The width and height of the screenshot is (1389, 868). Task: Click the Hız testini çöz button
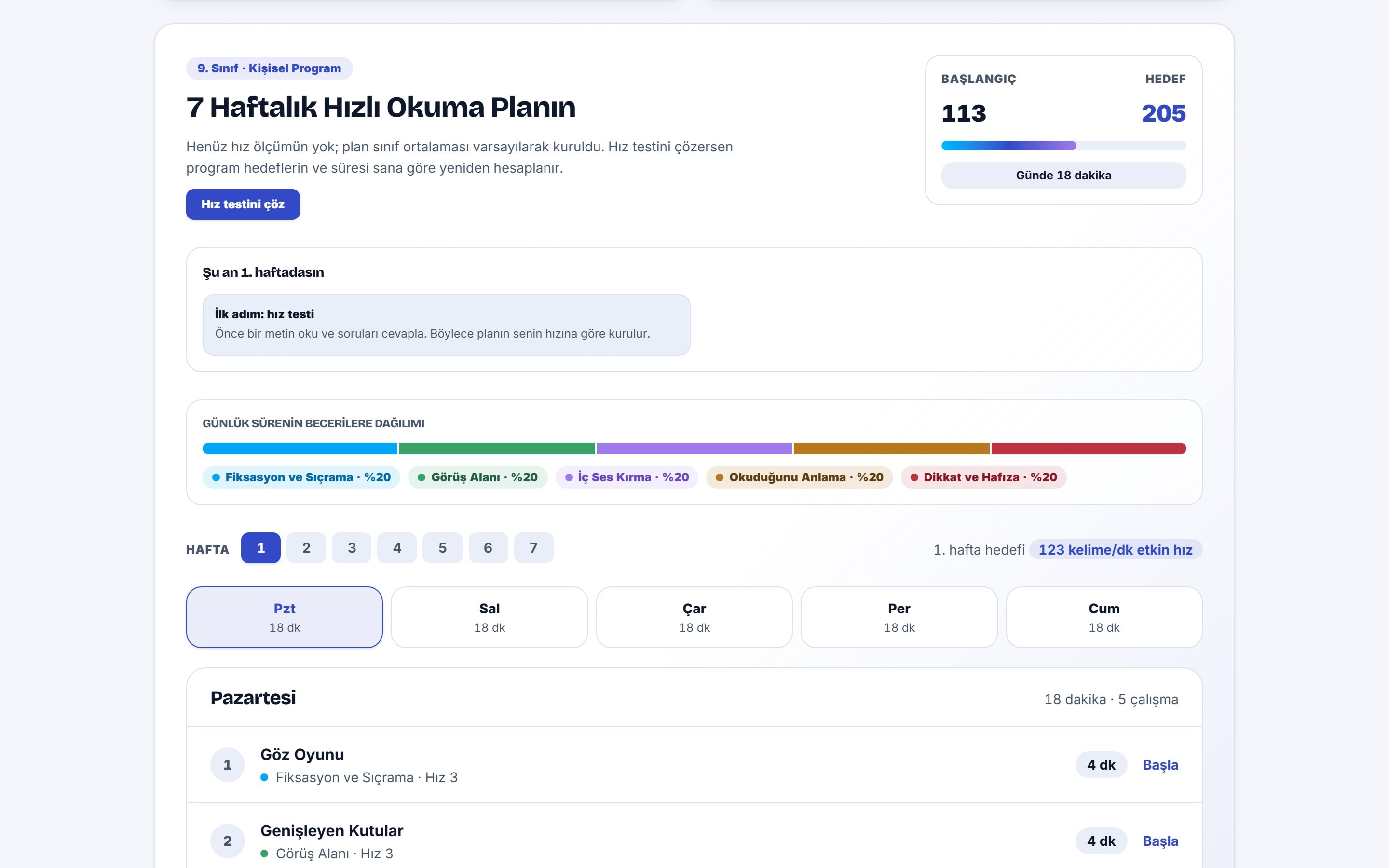tap(243, 204)
